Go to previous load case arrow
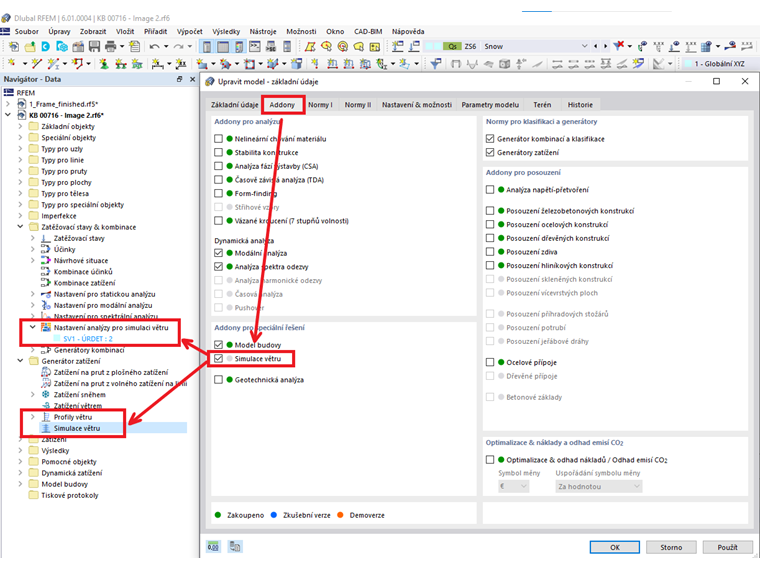760x570 pixels. [596, 46]
